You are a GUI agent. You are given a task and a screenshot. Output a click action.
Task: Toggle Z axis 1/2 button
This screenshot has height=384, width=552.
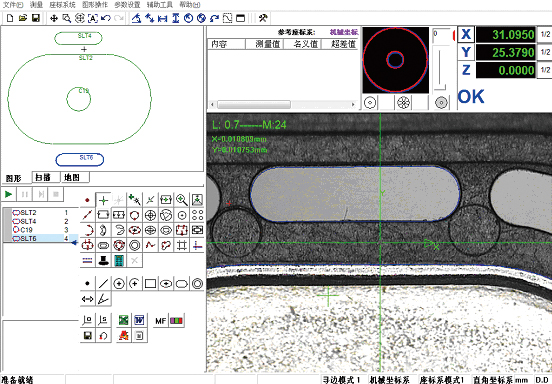pyautogui.click(x=545, y=70)
